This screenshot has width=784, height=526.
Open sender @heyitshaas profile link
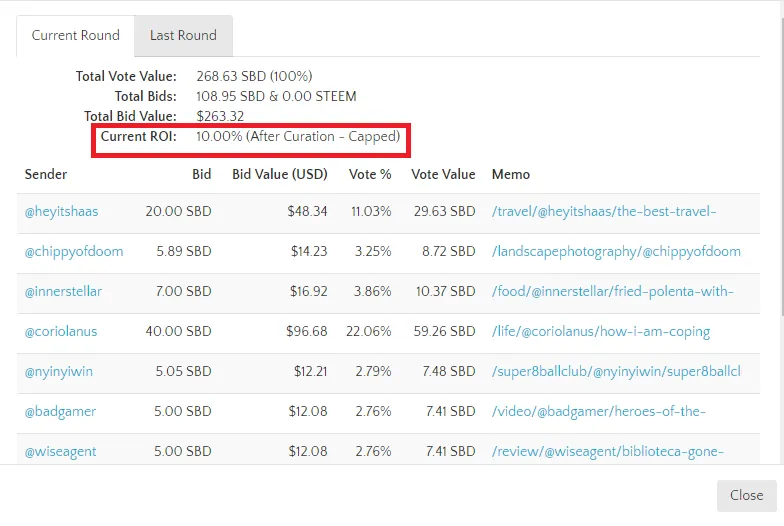click(x=62, y=212)
